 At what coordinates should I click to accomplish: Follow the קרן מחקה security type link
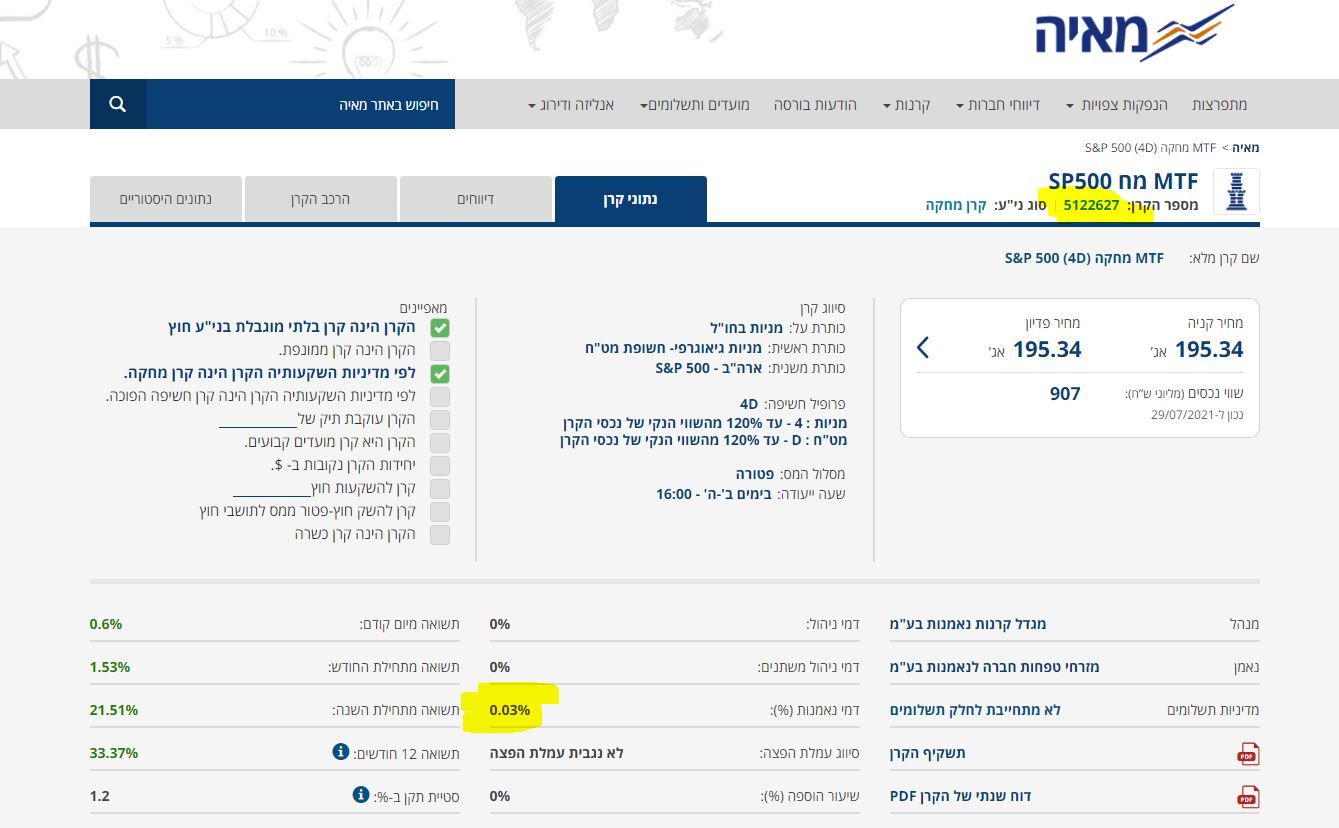(956, 205)
